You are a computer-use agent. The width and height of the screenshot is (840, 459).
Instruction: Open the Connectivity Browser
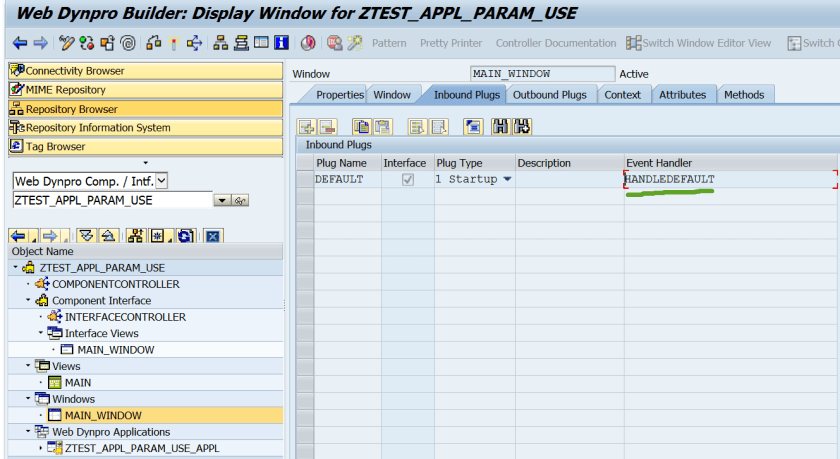tap(145, 71)
